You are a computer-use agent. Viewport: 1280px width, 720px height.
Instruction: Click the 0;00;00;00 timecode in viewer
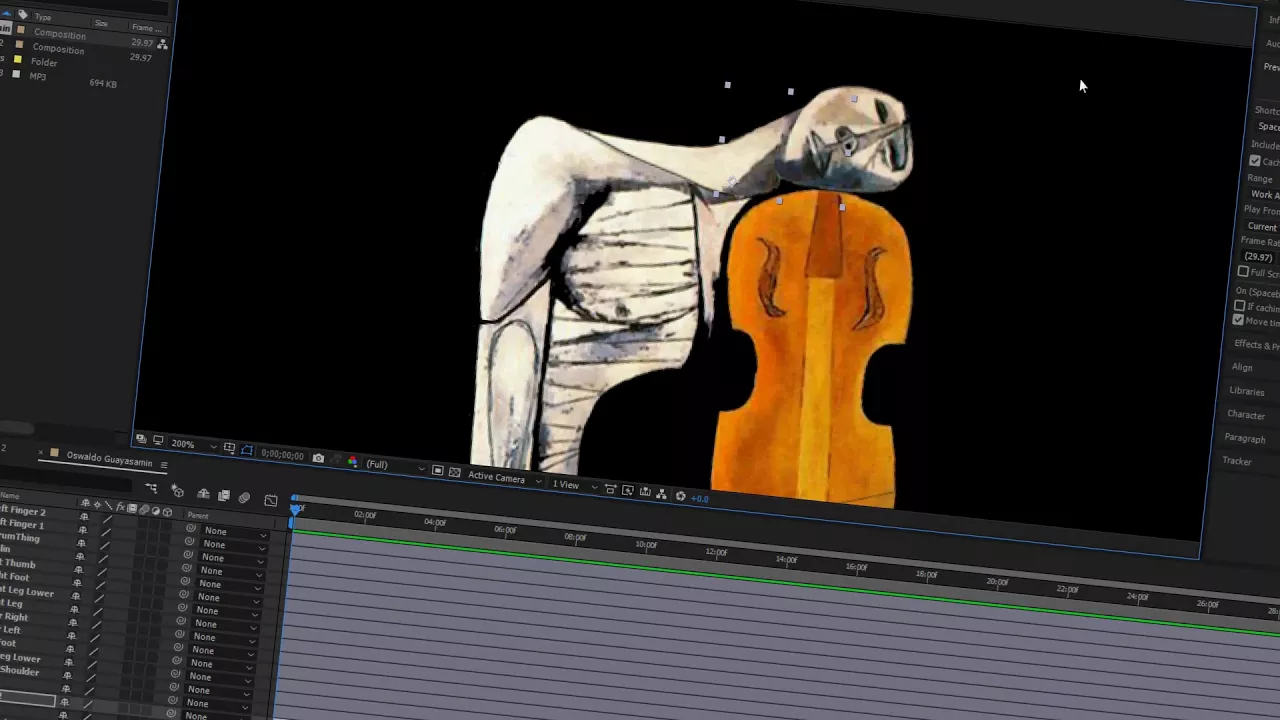(x=282, y=454)
